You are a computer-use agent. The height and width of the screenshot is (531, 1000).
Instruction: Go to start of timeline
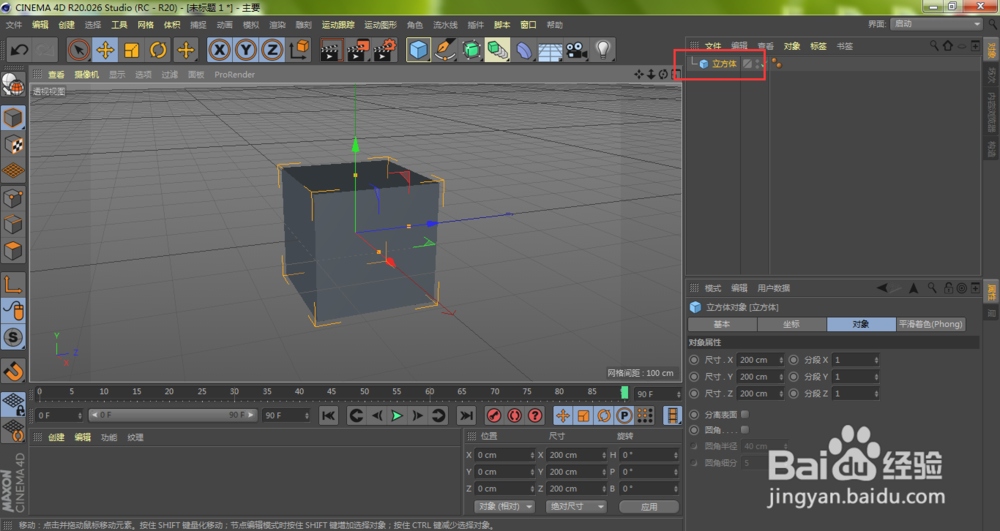(328, 416)
